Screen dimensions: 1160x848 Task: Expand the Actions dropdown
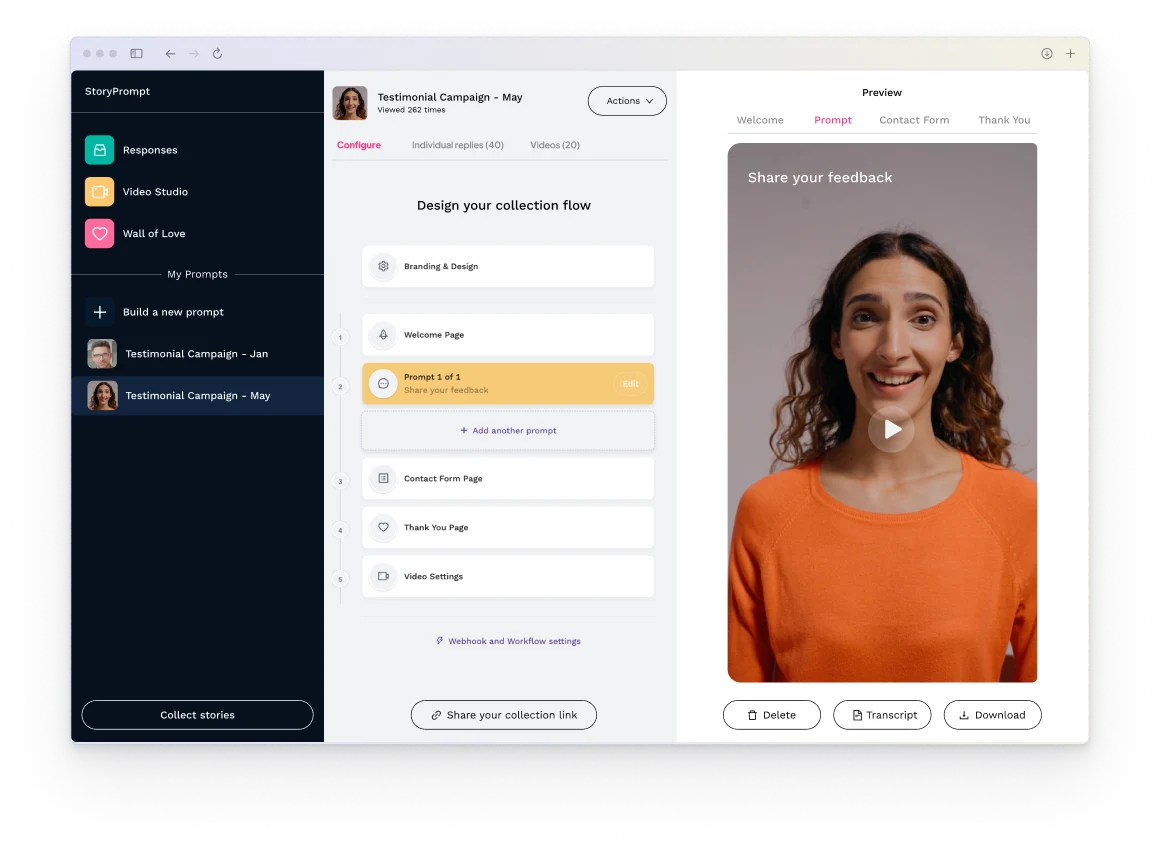pyautogui.click(x=627, y=101)
